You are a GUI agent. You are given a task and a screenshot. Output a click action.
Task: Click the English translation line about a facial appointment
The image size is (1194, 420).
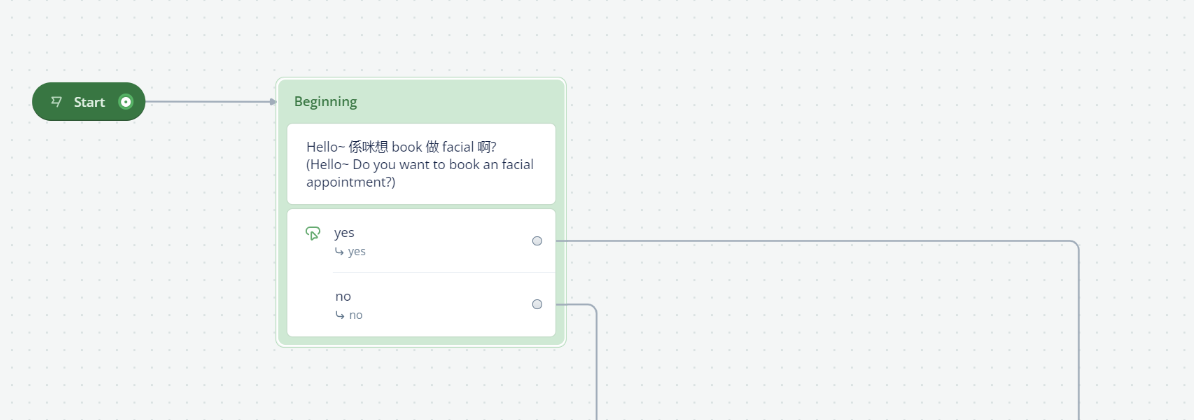coord(420,173)
